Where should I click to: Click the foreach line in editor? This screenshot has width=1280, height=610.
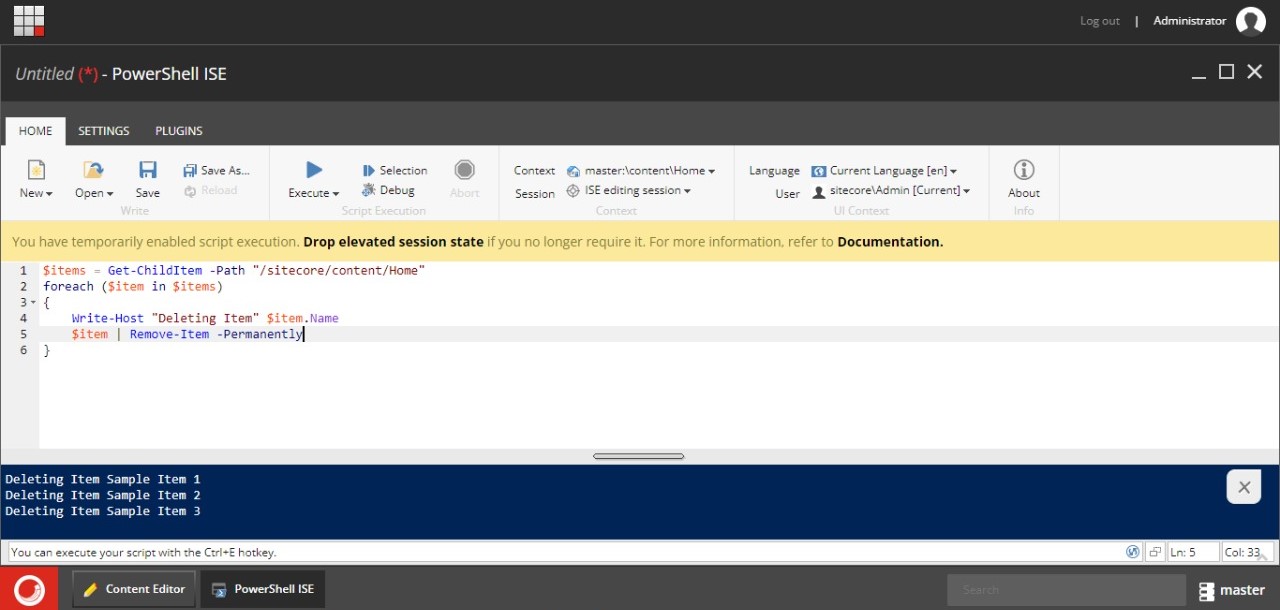[x=132, y=286]
